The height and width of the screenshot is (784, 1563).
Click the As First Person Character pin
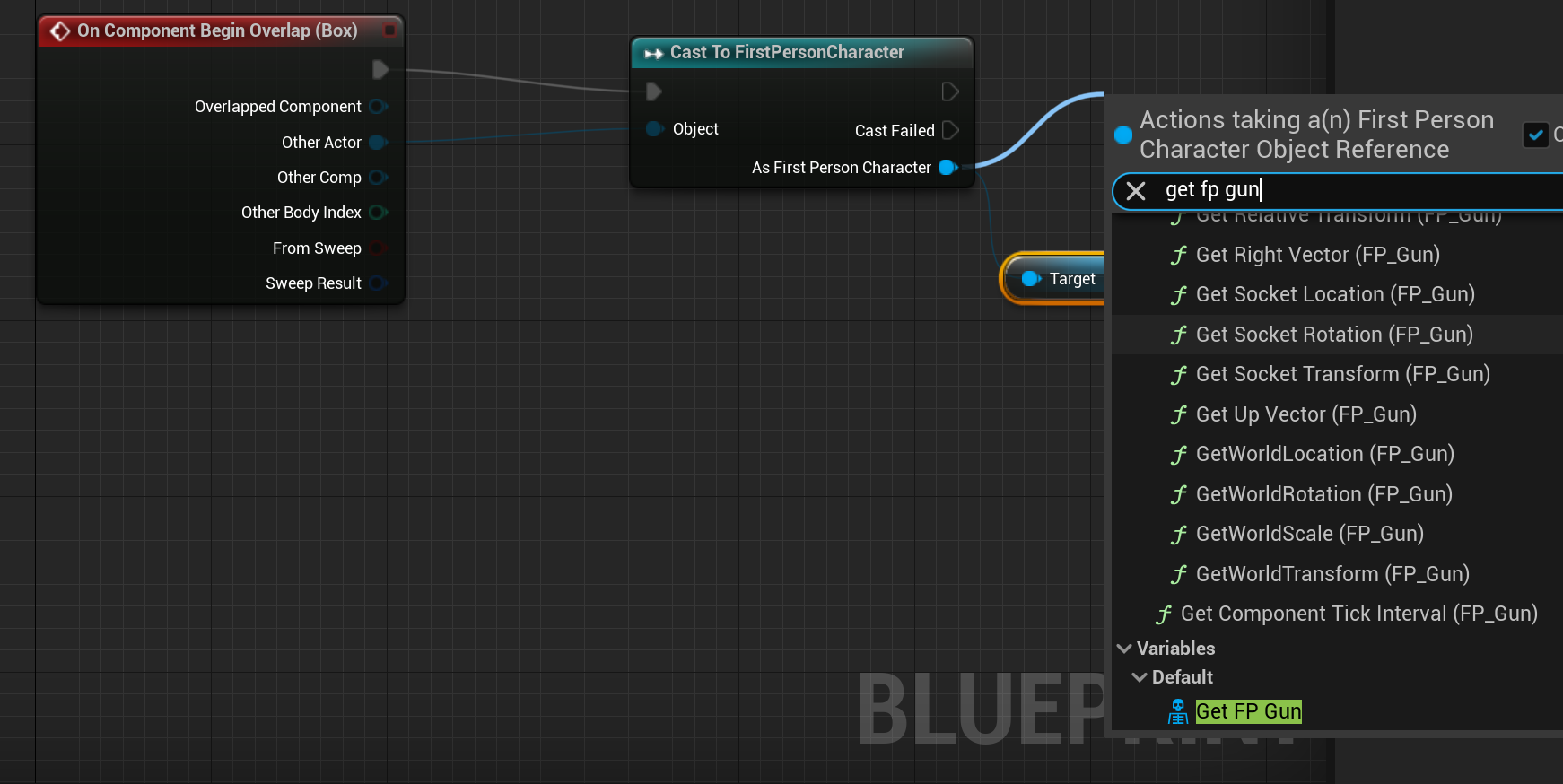click(947, 168)
